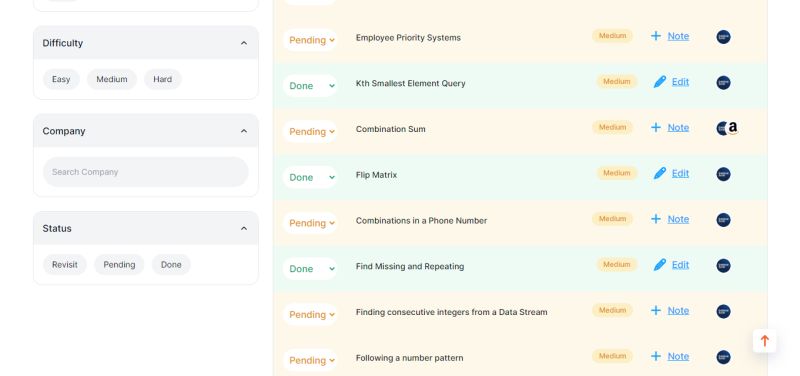Toggle the Done status filter chip

pos(171,265)
